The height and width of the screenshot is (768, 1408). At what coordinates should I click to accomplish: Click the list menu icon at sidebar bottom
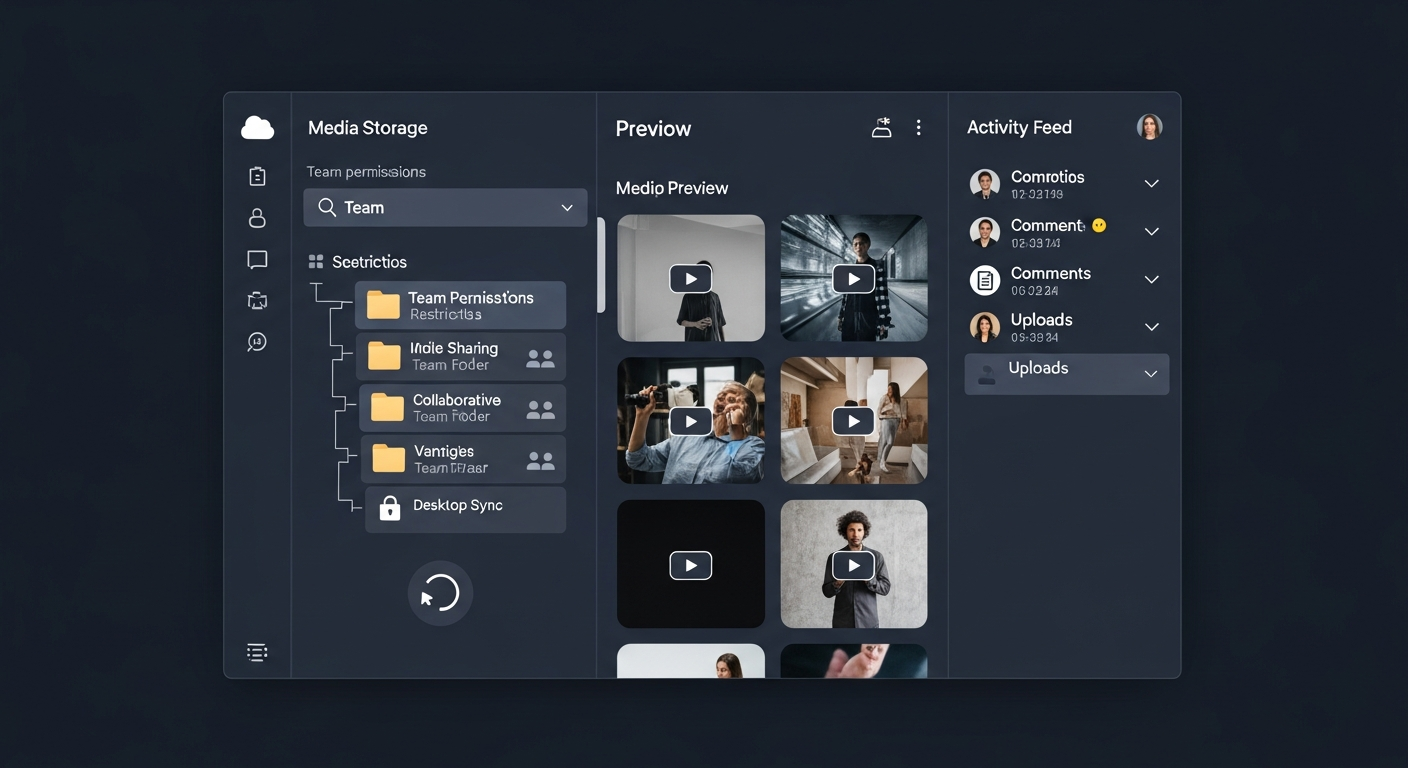pos(257,653)
